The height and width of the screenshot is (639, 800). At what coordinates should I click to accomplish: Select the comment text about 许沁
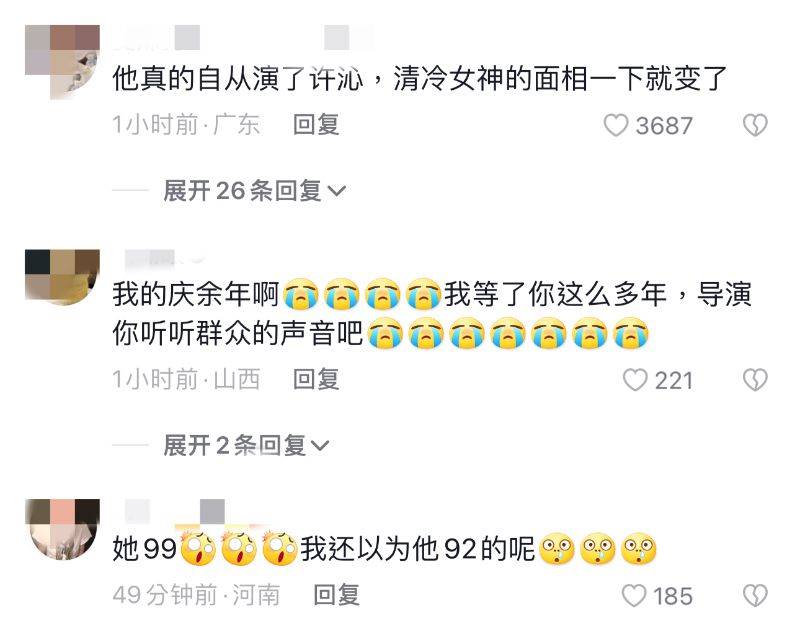coord(419,79)
